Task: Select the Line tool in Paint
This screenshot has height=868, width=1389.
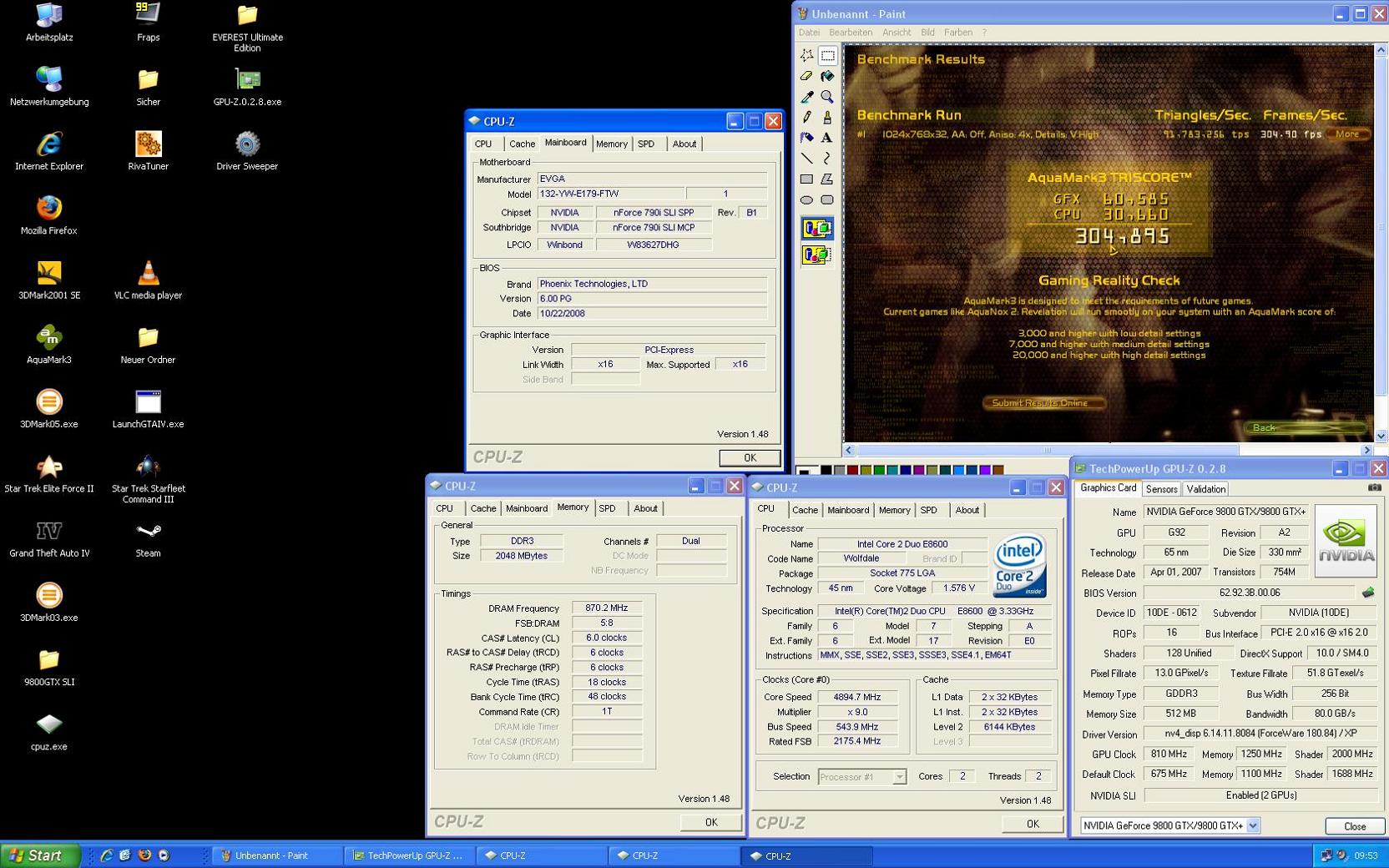Action: pos(806,158)
